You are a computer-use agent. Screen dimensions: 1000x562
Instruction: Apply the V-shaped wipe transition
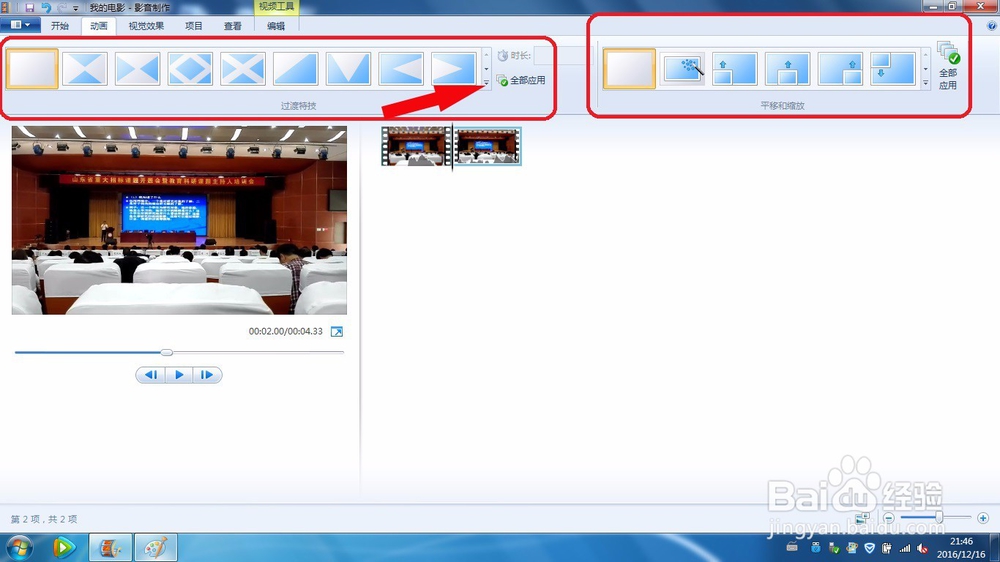coord(348,69)
